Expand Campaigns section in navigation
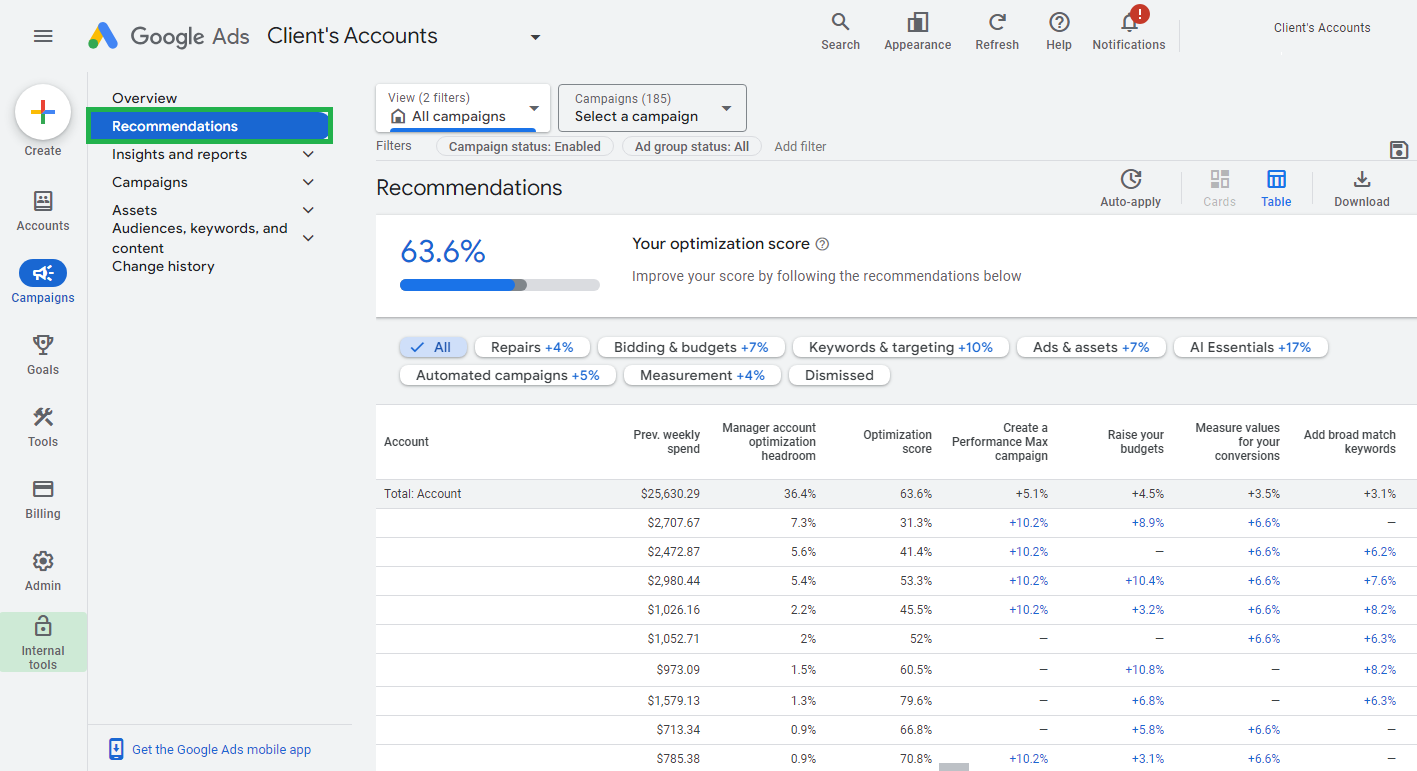Image resolution: width=1417 pixels, height=771 pixels. (308, 182)
